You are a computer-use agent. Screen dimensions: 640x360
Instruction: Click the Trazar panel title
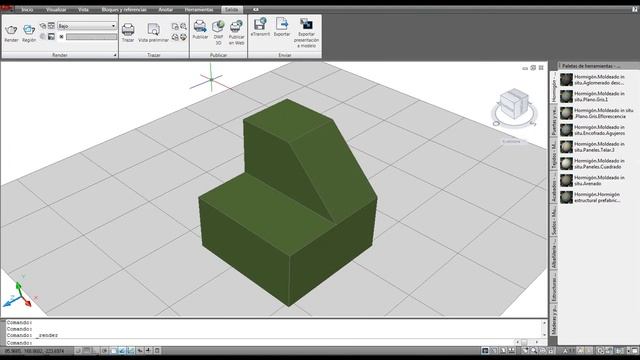coord(153,55)
